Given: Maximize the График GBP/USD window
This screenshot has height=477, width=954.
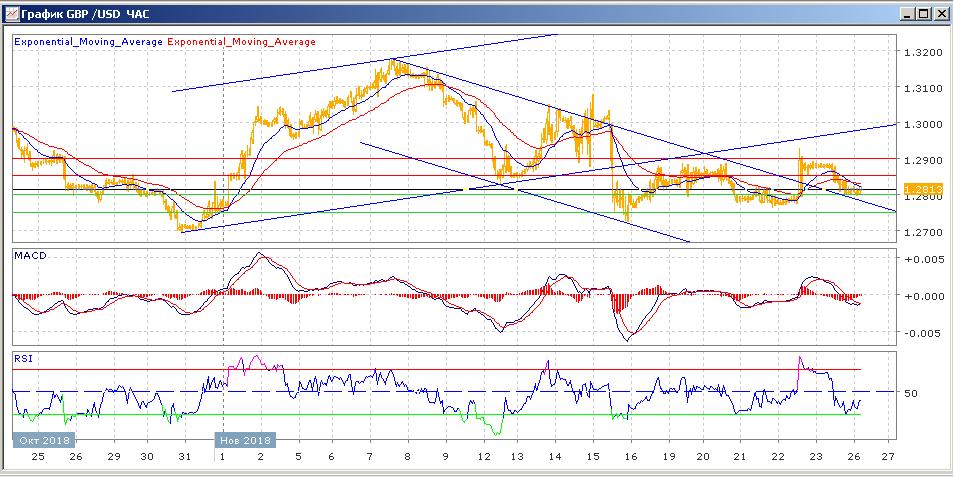Looking at the screenshot, I should (x=924, y=13).
